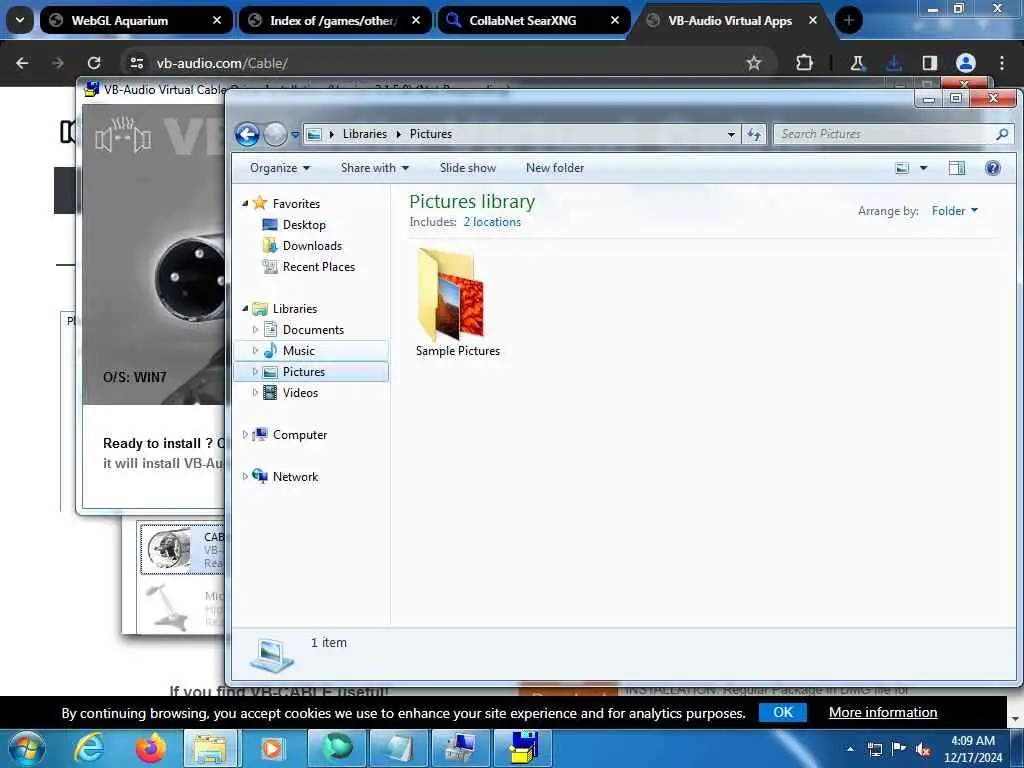
Task: Click Libraries in the address breadcrumb
Action: tap(364, 134)
